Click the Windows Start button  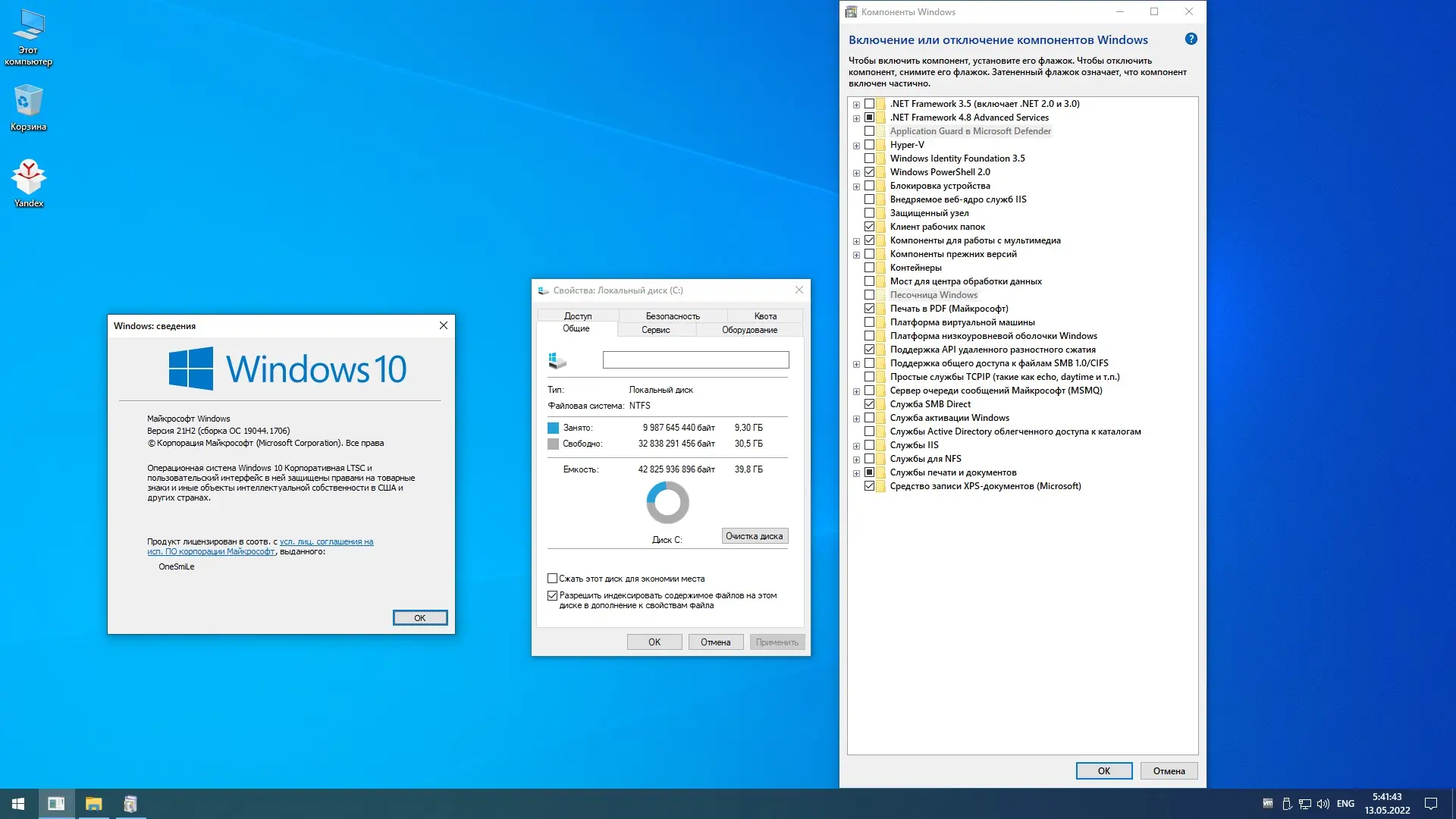point(18,804)
